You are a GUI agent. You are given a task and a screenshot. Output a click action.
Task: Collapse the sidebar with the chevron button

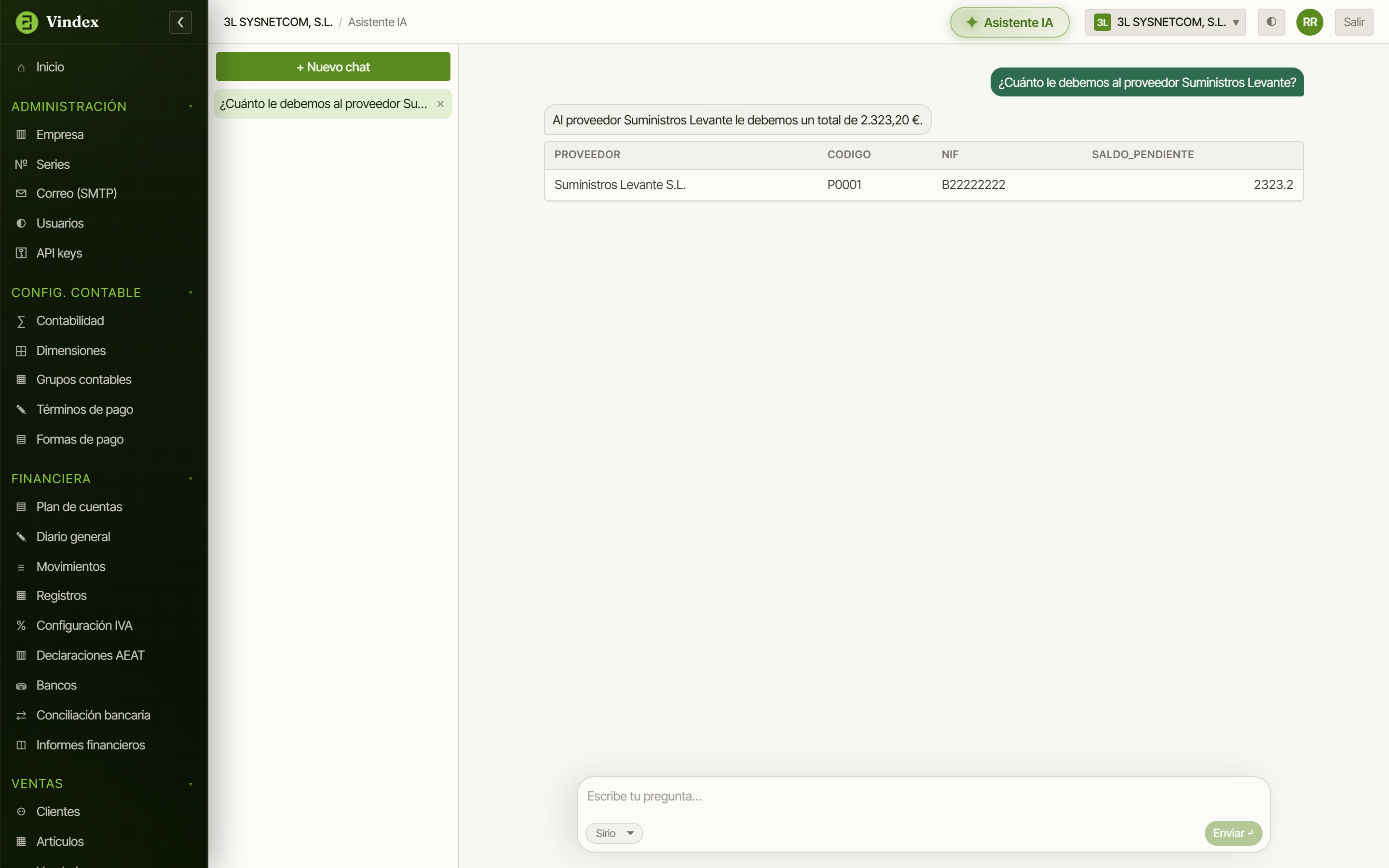(x=180, y=22)
